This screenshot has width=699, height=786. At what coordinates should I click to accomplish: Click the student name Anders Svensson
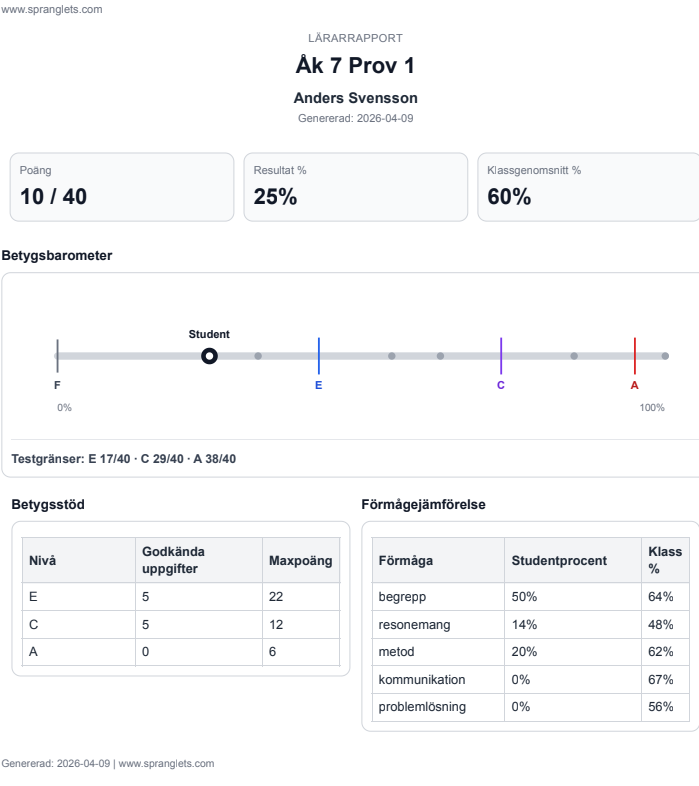coord(355,98)
